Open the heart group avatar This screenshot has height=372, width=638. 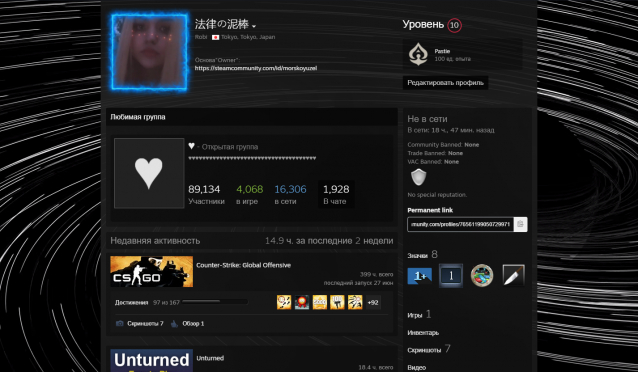pos(149,173)
